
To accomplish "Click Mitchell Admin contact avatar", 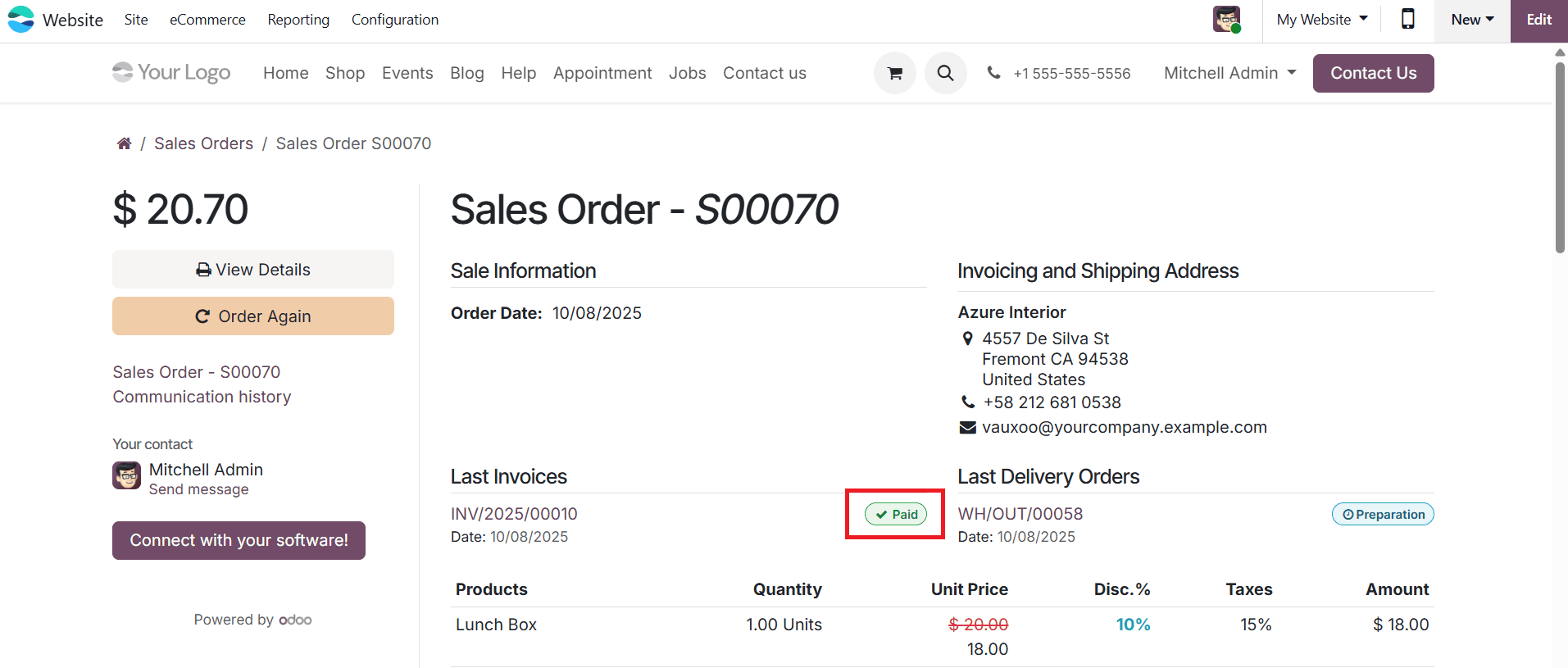I will pyautogui.click(x=126, y=475).
